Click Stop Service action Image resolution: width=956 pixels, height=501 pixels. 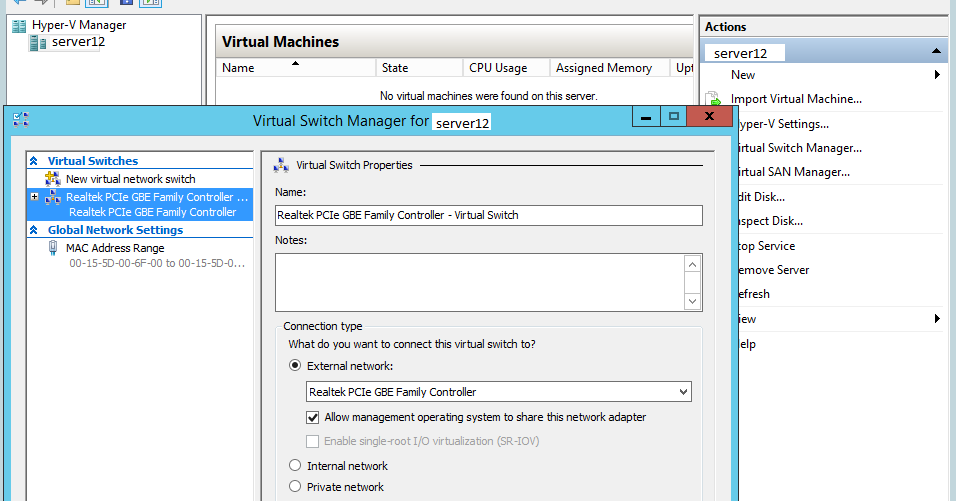coord(766,246)
